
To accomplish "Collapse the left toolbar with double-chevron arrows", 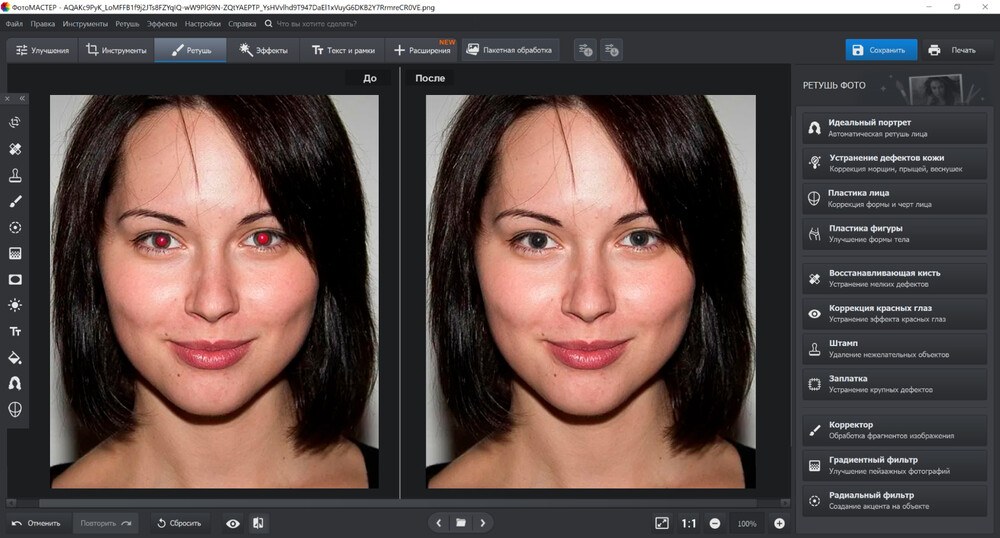I will tap(22, 98).
